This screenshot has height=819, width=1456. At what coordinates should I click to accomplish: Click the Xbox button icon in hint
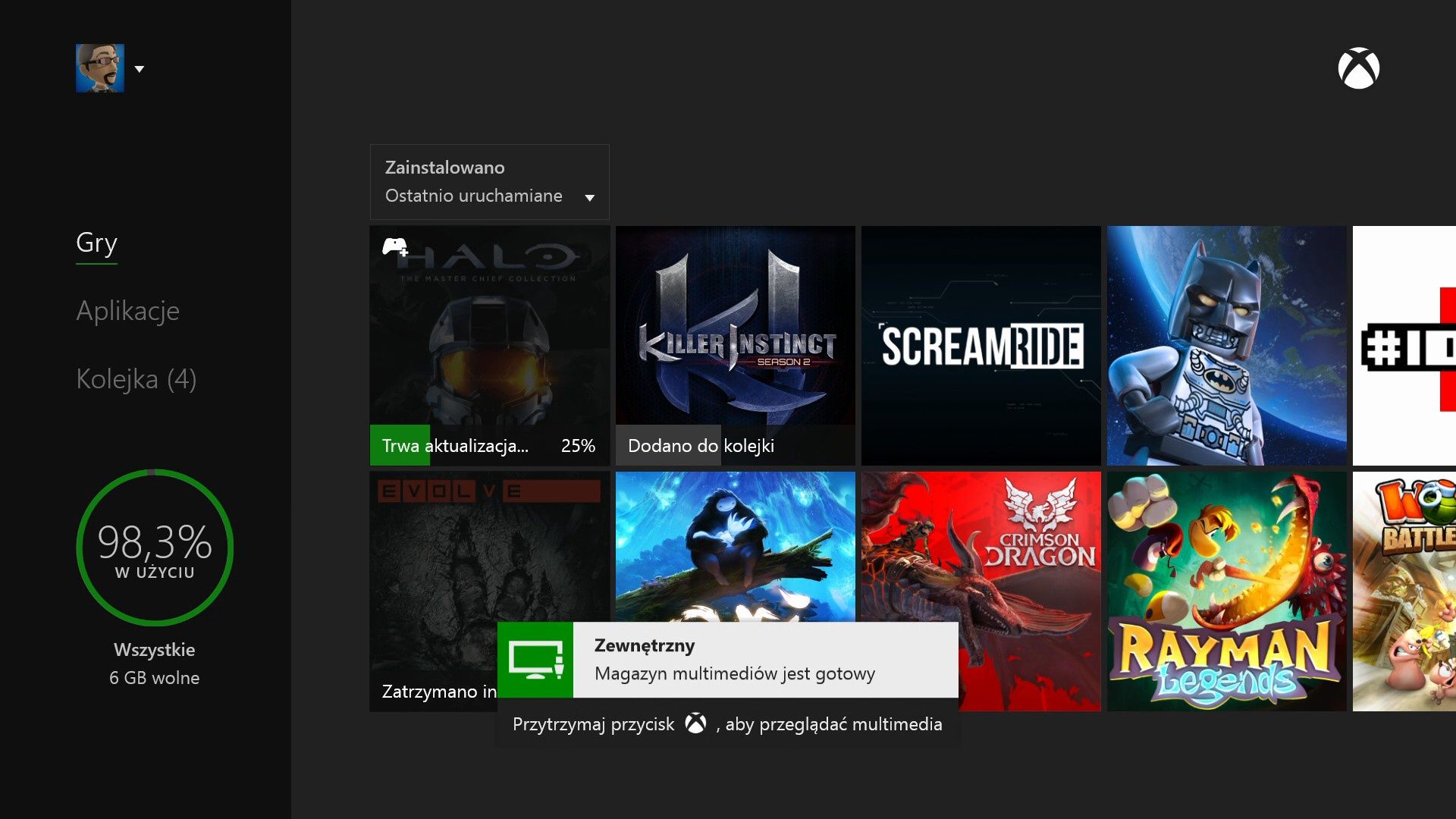click(x=695, y=723)
